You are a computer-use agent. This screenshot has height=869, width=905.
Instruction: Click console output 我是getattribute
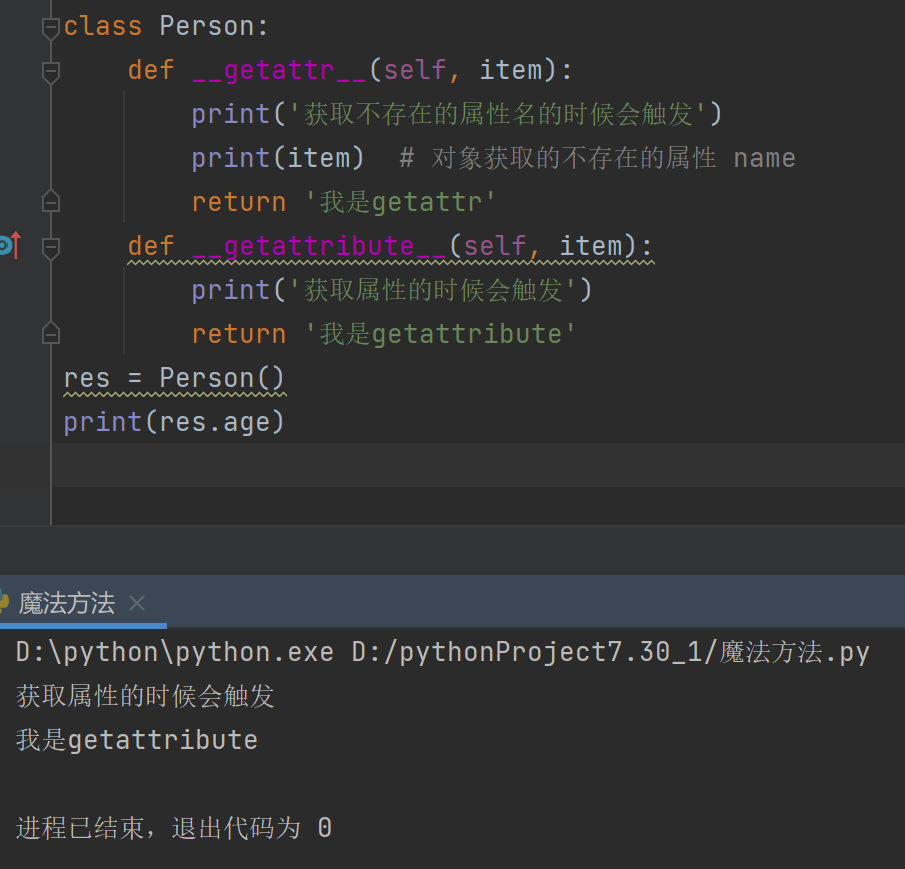pos(137,740)
